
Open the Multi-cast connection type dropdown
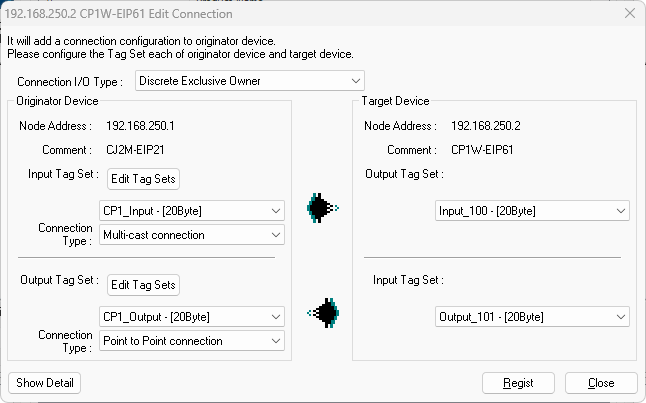click(192, 235)
